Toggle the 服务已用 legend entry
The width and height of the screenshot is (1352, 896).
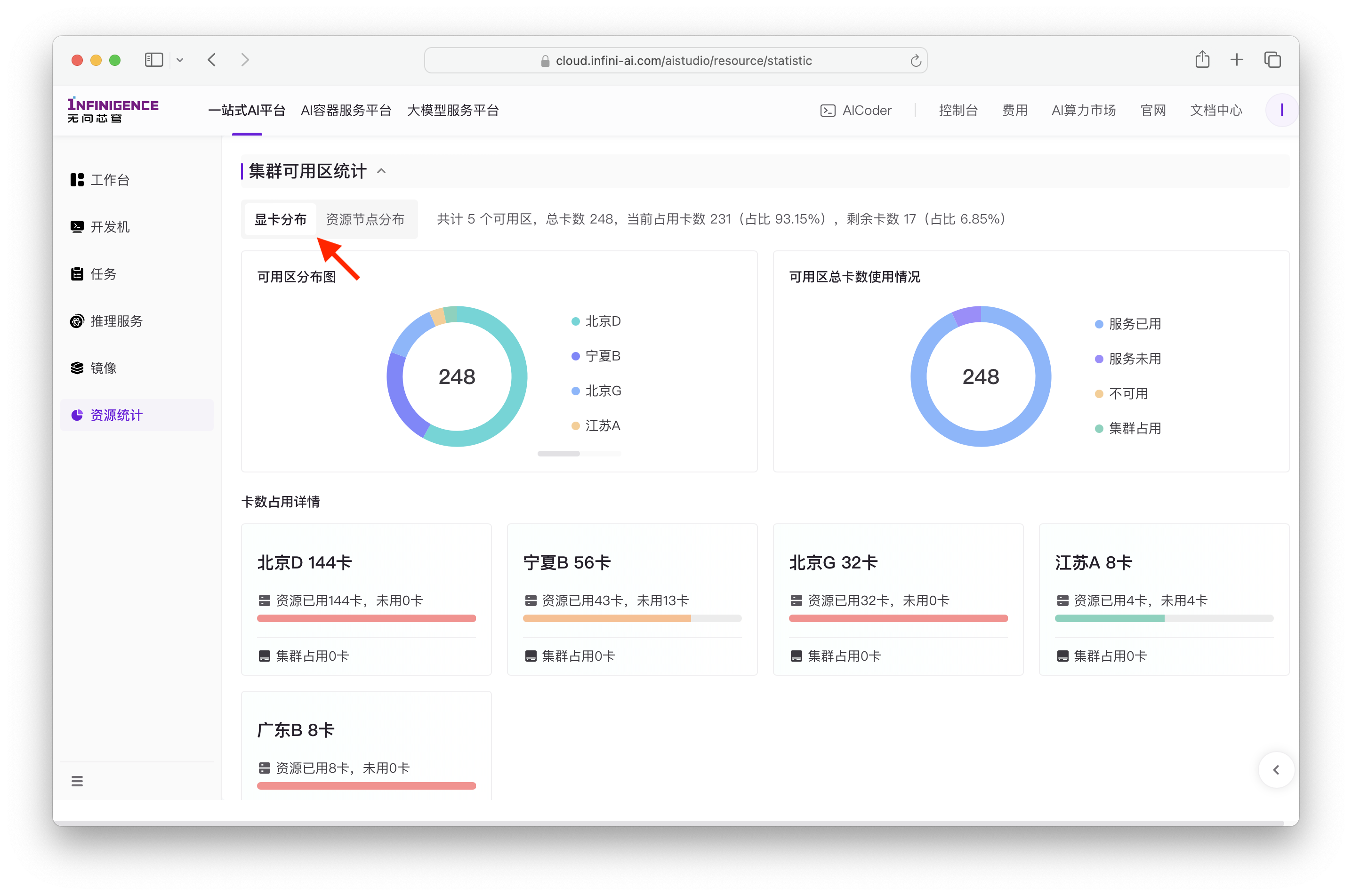1127,324
